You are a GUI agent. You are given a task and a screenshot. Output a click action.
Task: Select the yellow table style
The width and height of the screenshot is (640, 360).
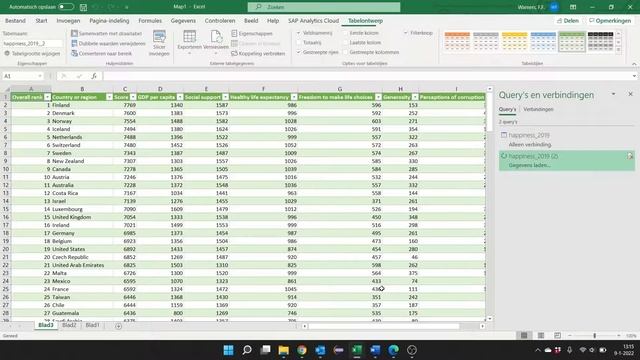[x=514, y=41]
